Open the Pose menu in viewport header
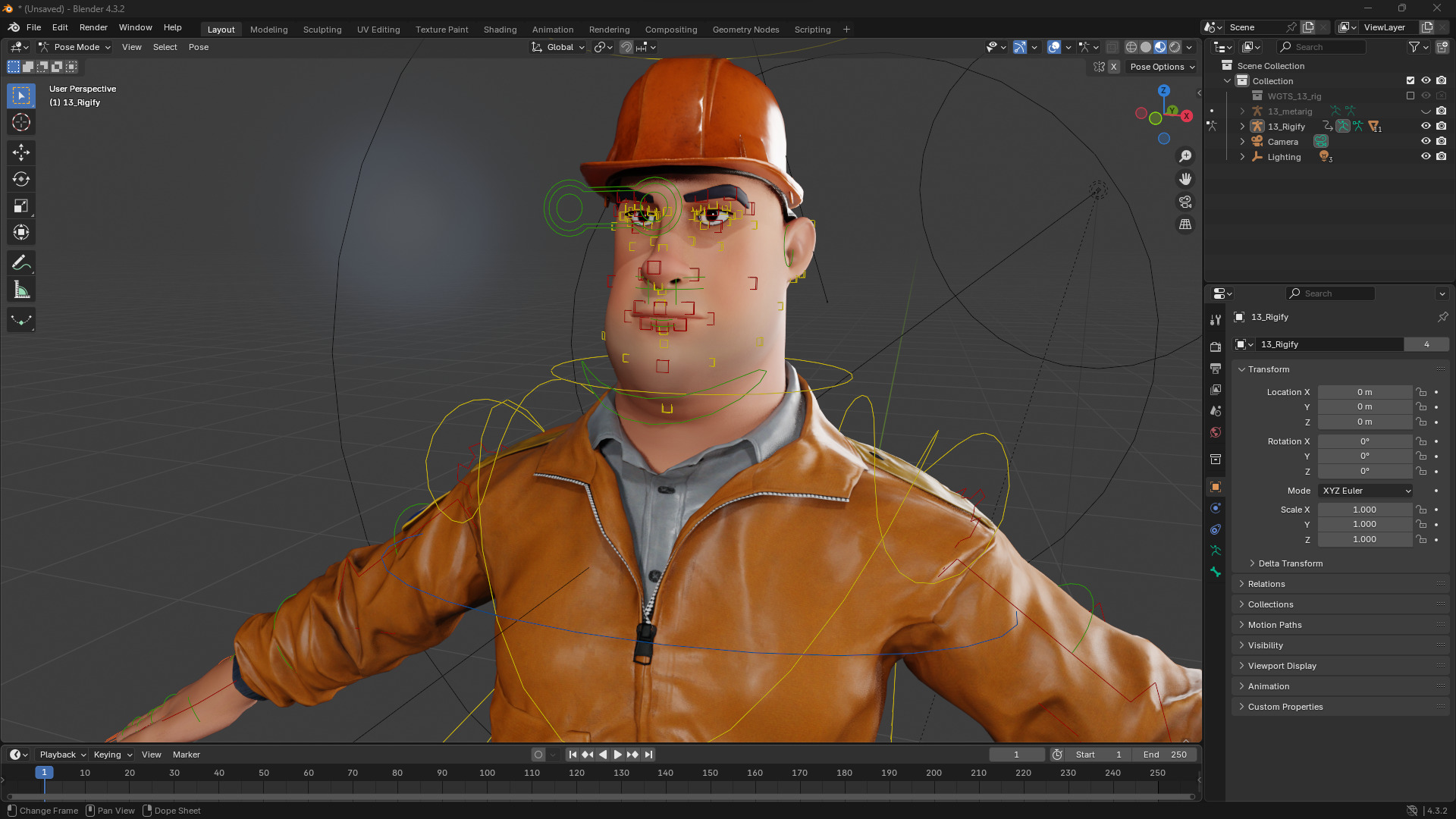This screenshot has width=1456, height=819. pyautogui.click(x=199, y=47)
